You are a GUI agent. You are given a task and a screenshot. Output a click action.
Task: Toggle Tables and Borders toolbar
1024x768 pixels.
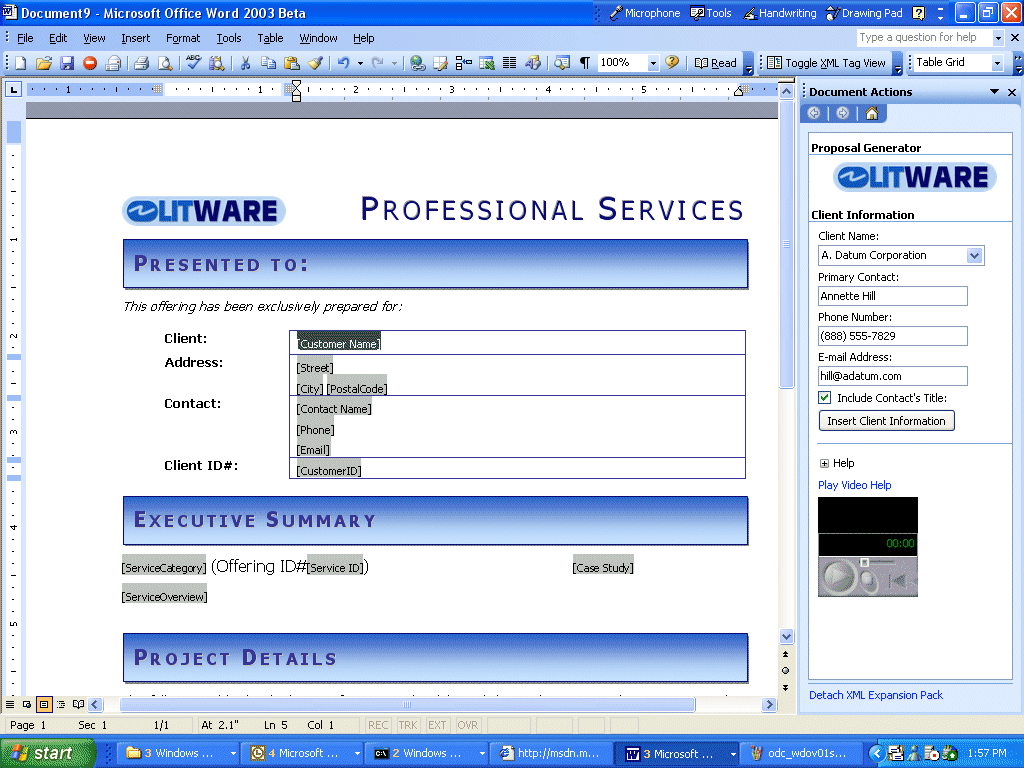441,63
